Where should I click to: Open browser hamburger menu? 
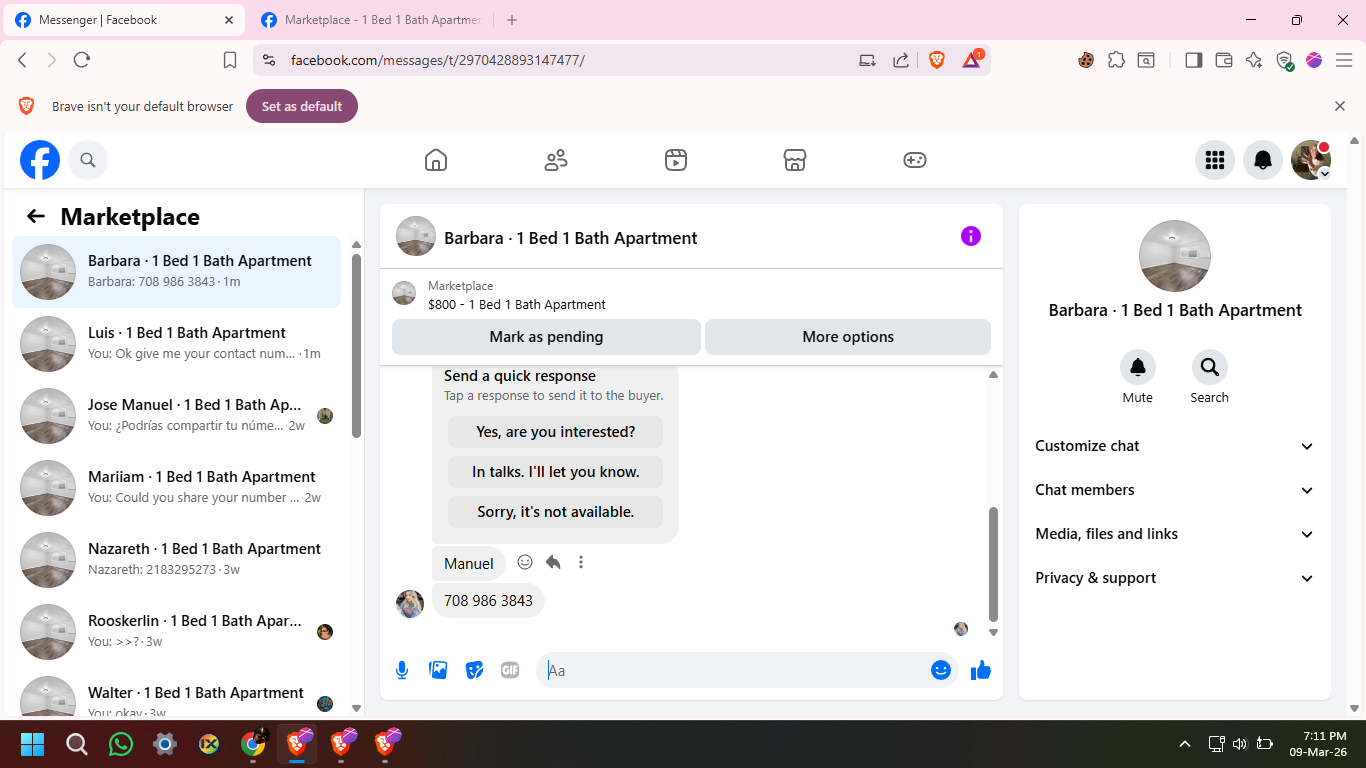1344,60
